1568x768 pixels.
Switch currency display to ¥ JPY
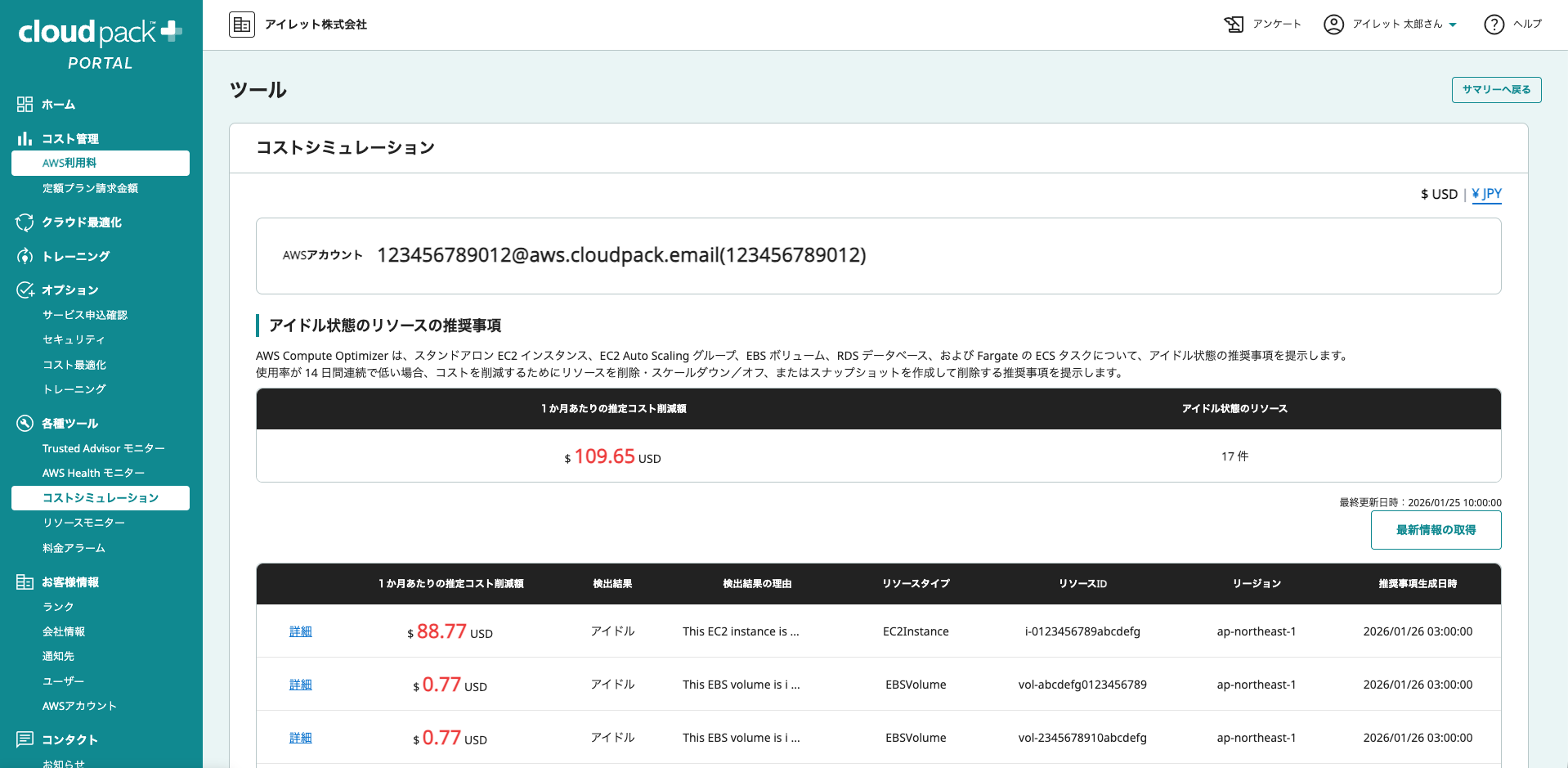(x=1486, y=194)
